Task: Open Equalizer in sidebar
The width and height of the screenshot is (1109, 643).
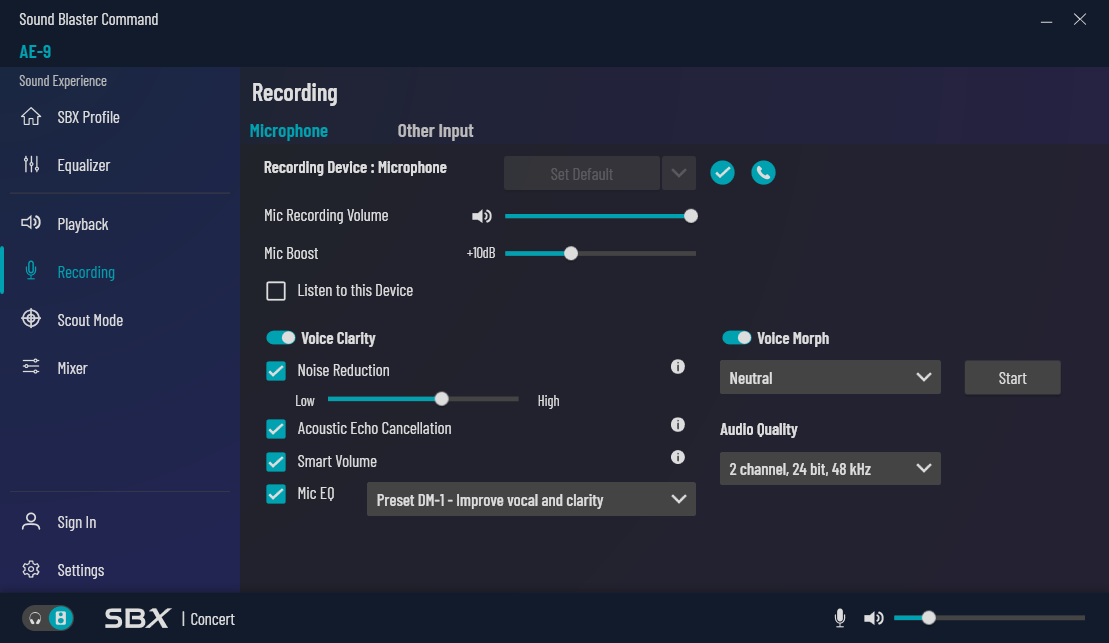Action: (x=83, y=166)
